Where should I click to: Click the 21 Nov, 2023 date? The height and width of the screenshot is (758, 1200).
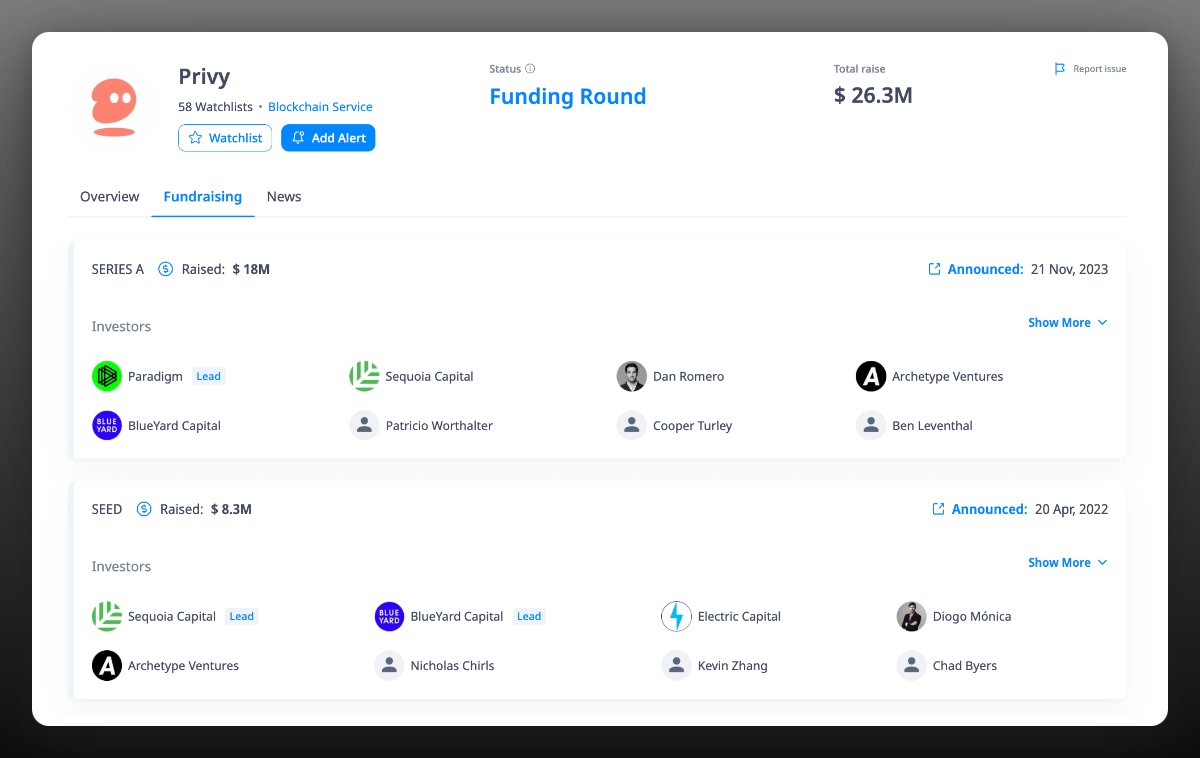tap(1069, 269)
